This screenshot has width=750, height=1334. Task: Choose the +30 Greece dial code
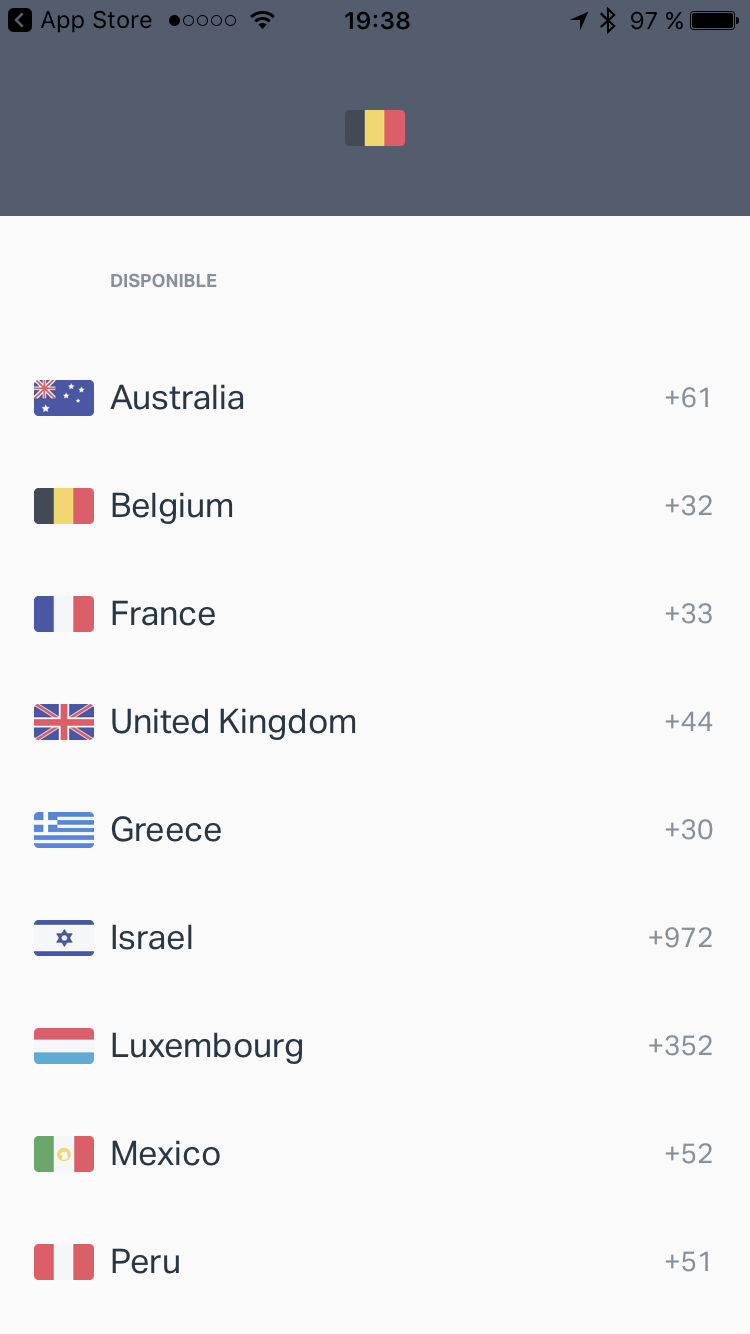(688, 830)
